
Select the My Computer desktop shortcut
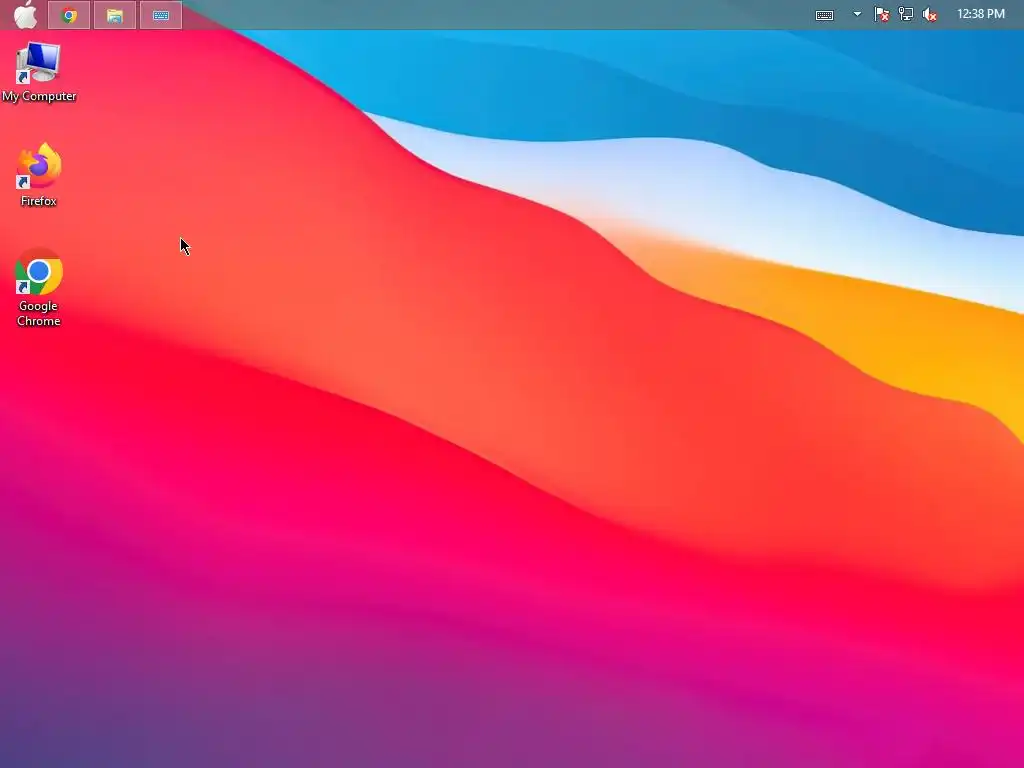pyautogui.click(x=39, y=72)
